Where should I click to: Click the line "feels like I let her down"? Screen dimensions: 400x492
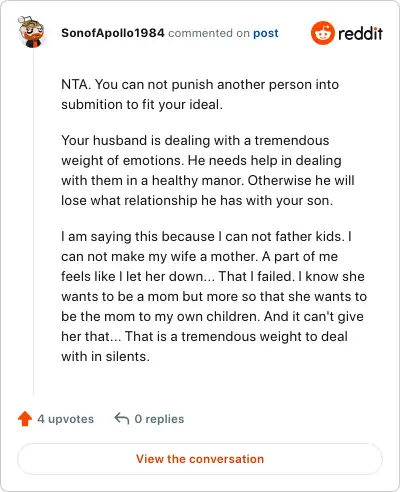(x=213, y=276)
